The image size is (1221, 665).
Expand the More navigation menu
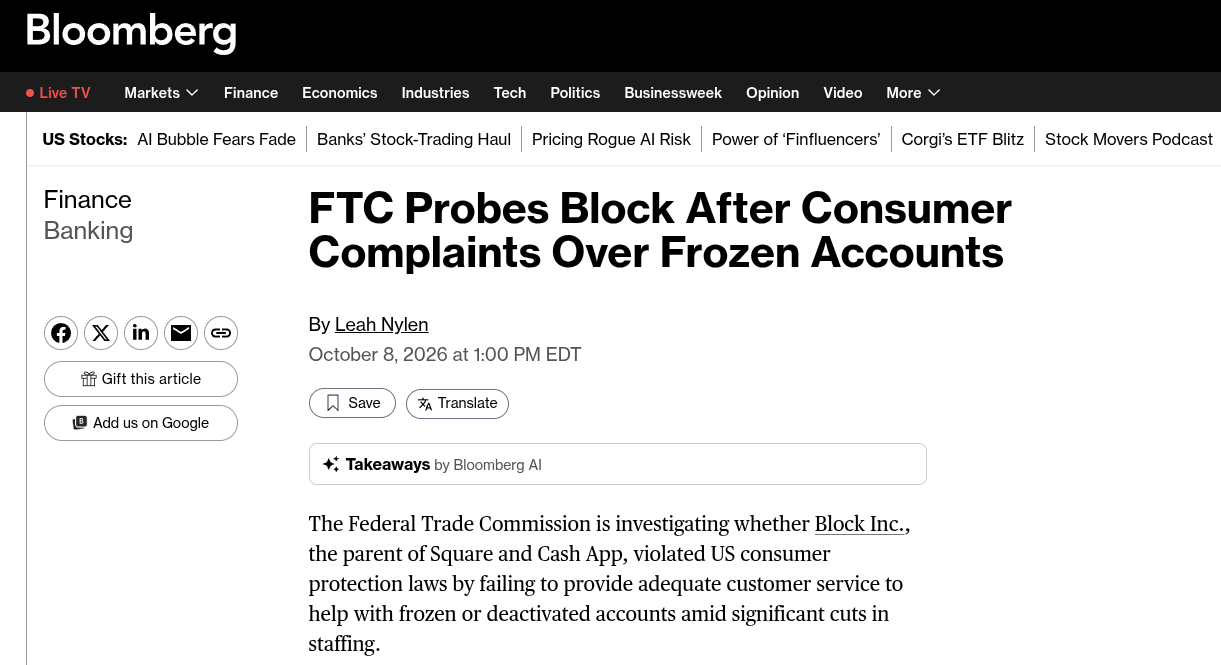point(913,93)
